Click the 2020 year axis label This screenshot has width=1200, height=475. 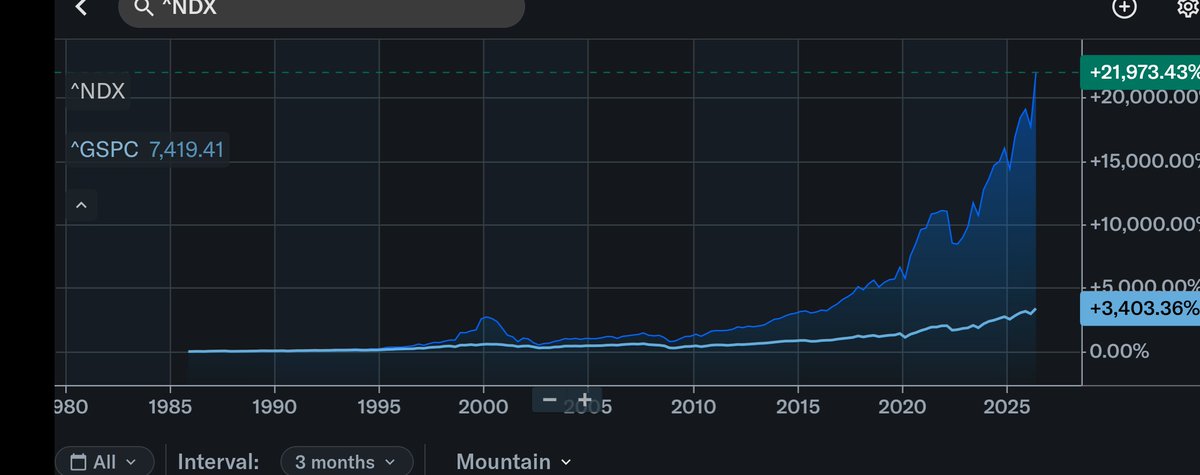[x=902, y=406]
